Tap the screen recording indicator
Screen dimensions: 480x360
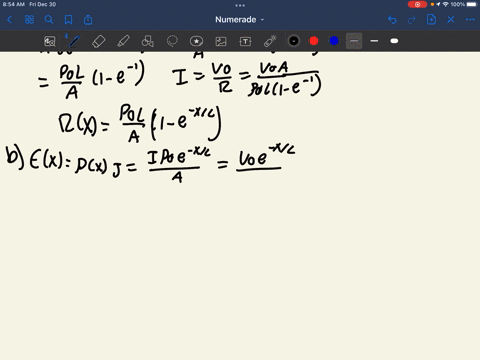coord(417,4)
